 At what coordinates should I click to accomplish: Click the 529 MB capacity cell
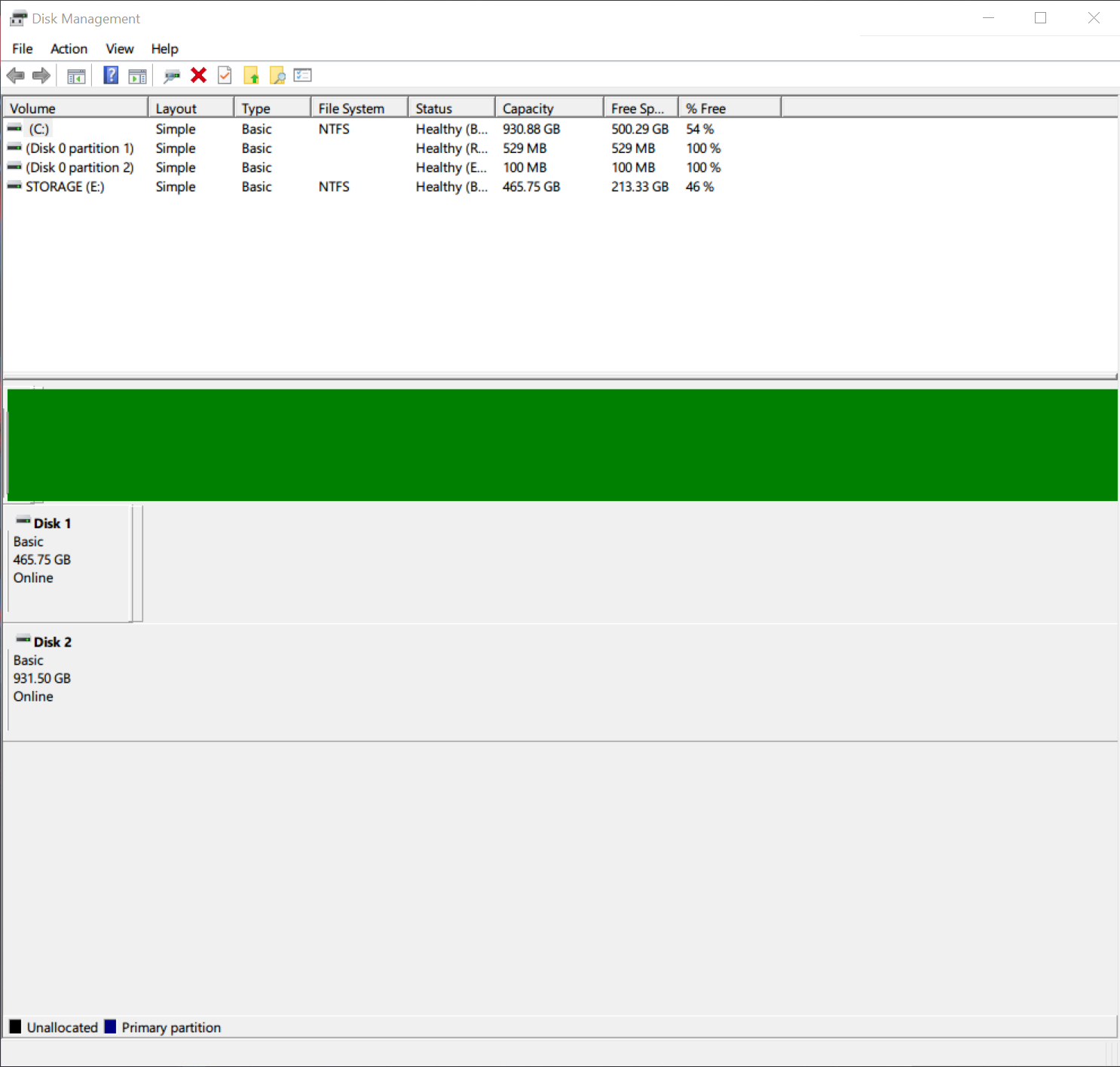[x=525, y=148]
